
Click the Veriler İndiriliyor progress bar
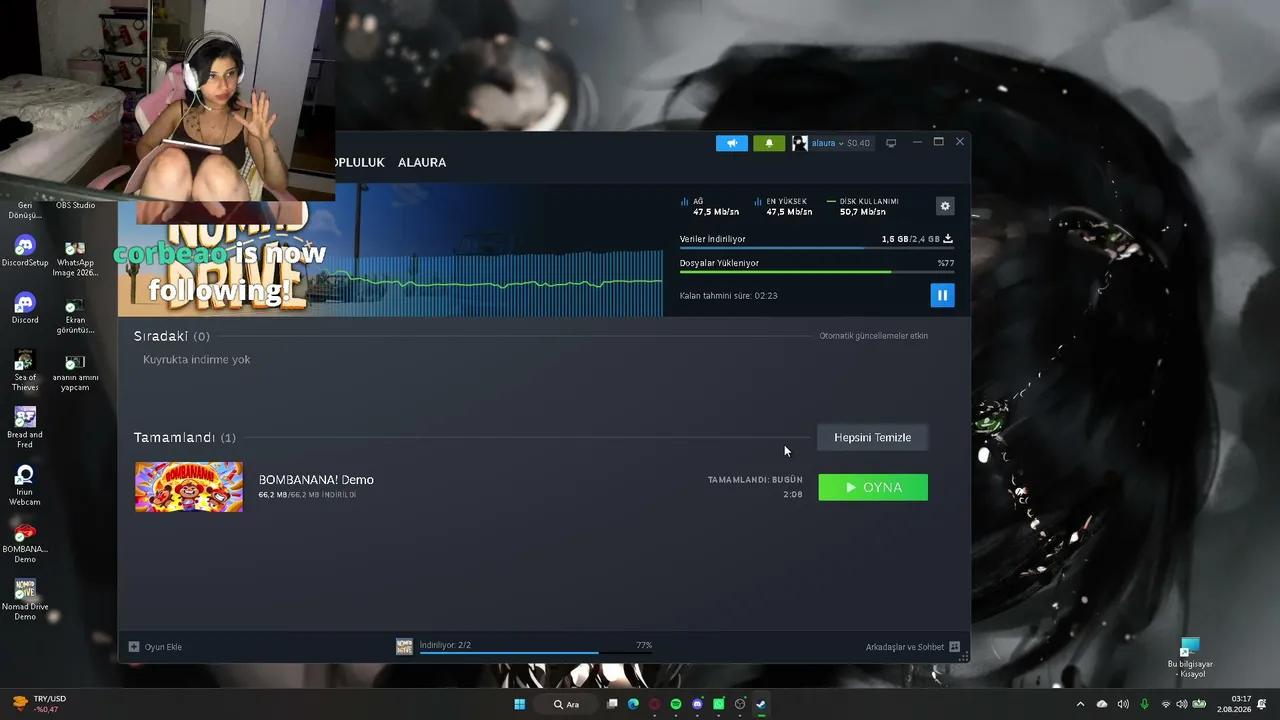coord(817,248)
